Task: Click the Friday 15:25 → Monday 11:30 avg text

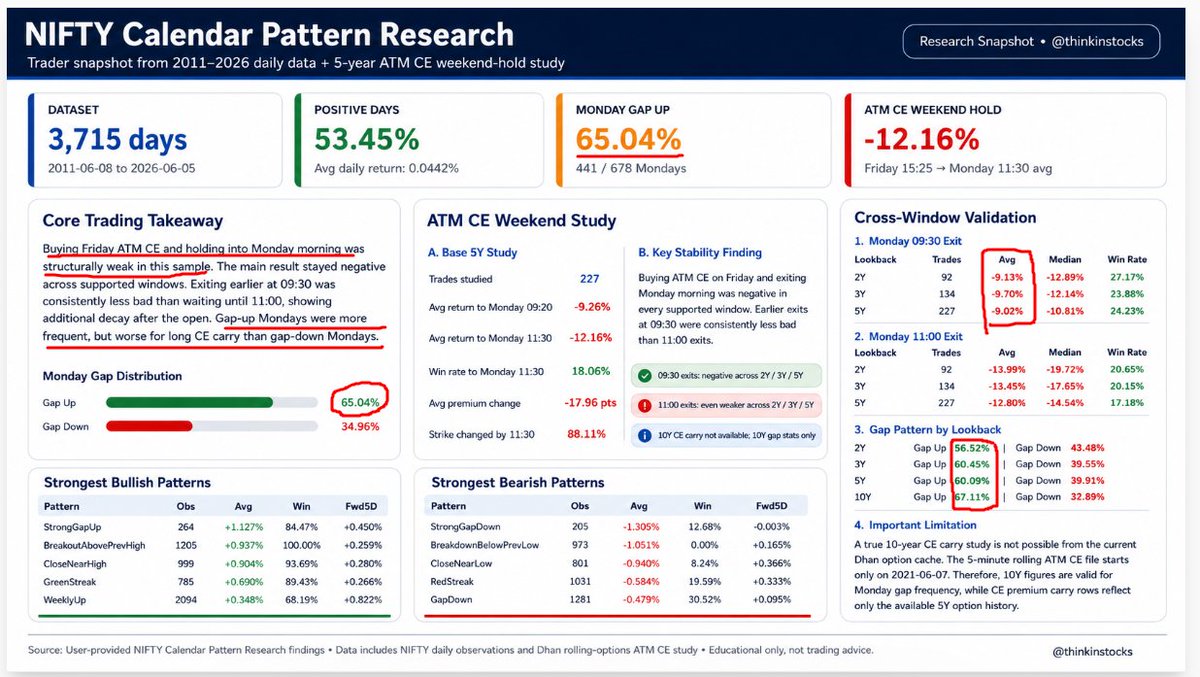Action: pos(958,168)
